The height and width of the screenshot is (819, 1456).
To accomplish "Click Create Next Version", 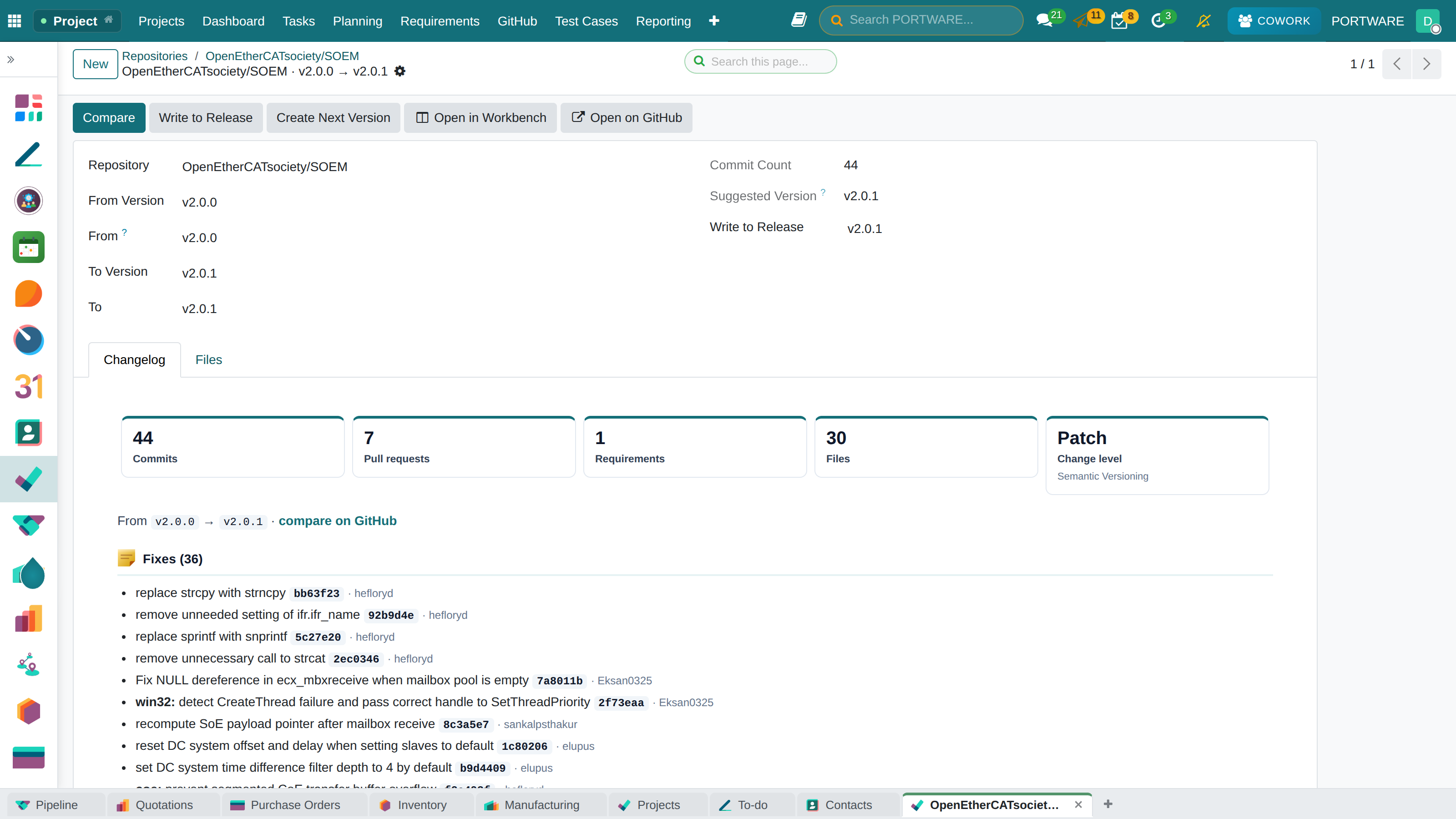I will point(334,117).
